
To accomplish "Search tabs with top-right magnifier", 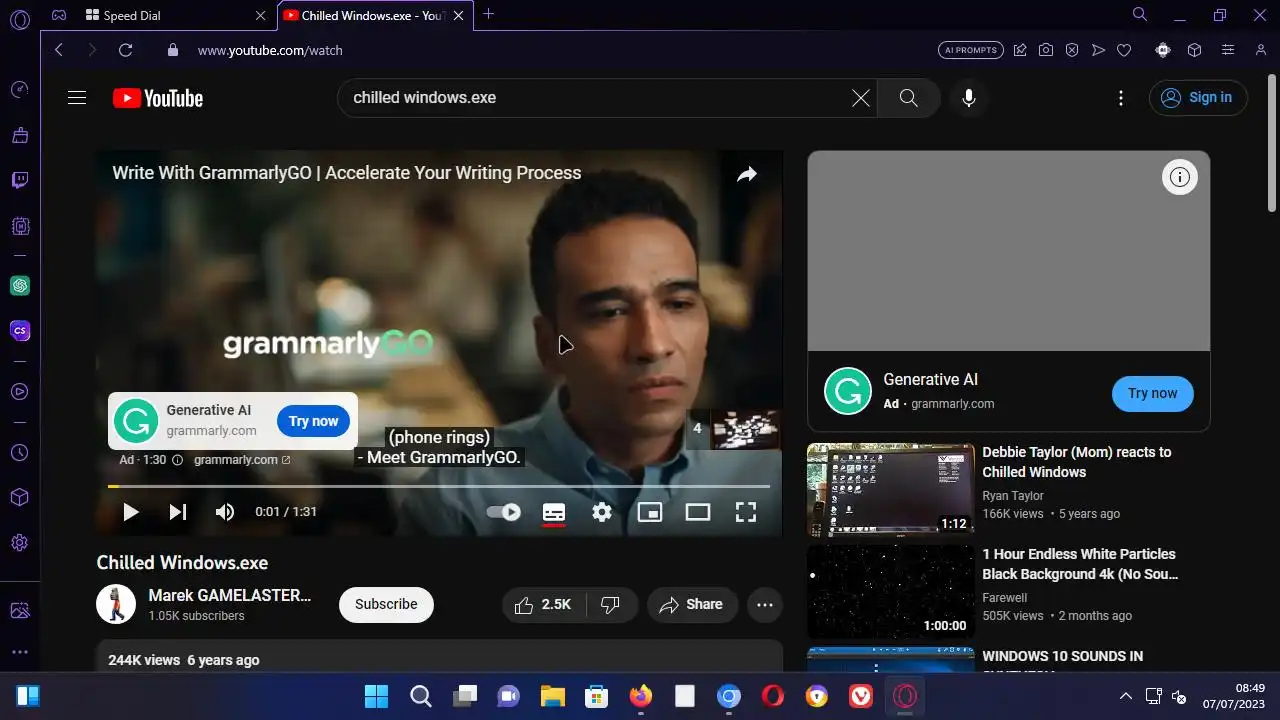I will (1140, 14).
